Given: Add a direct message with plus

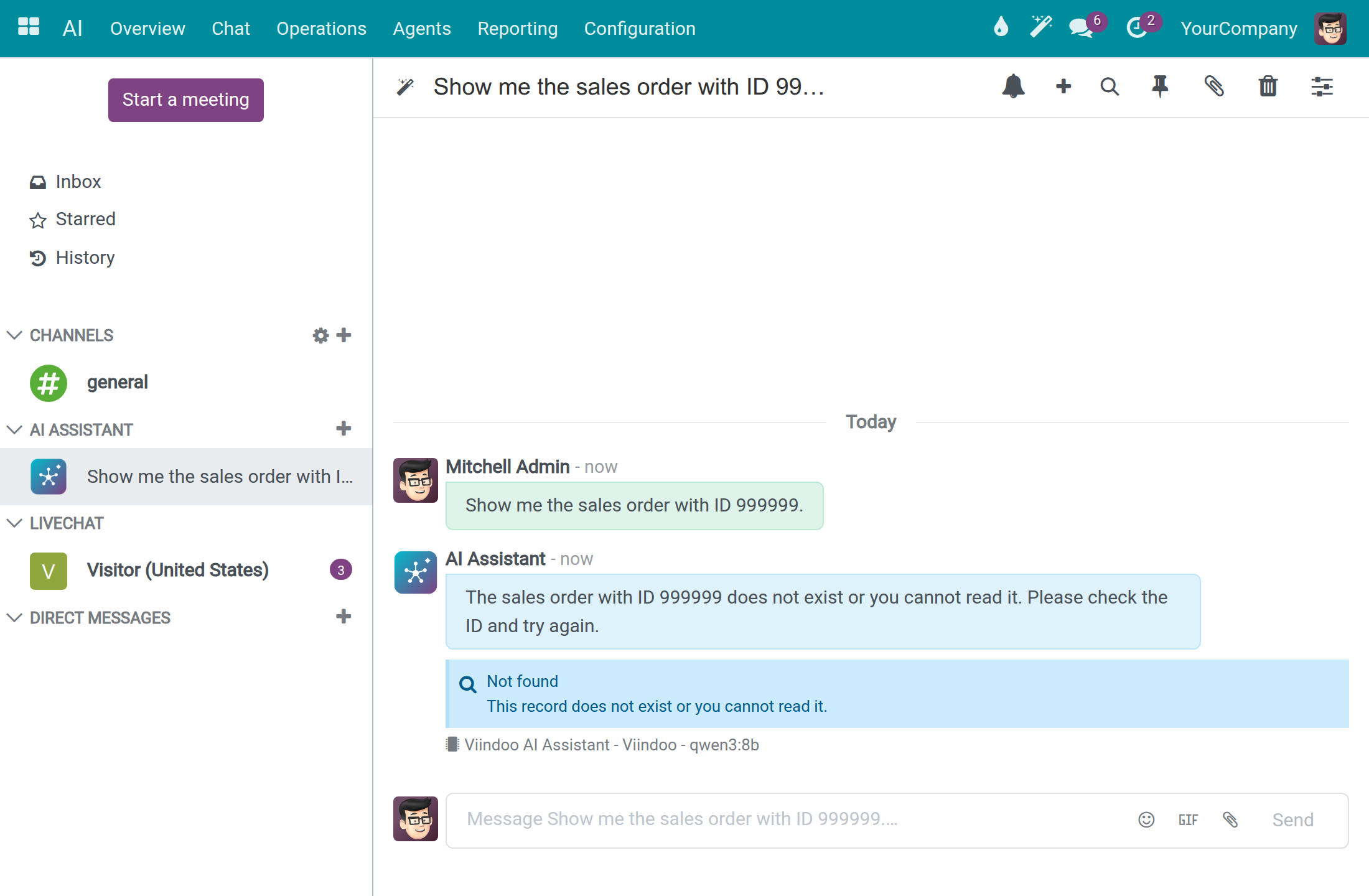Looking at the screenshot, I should 343,617.
